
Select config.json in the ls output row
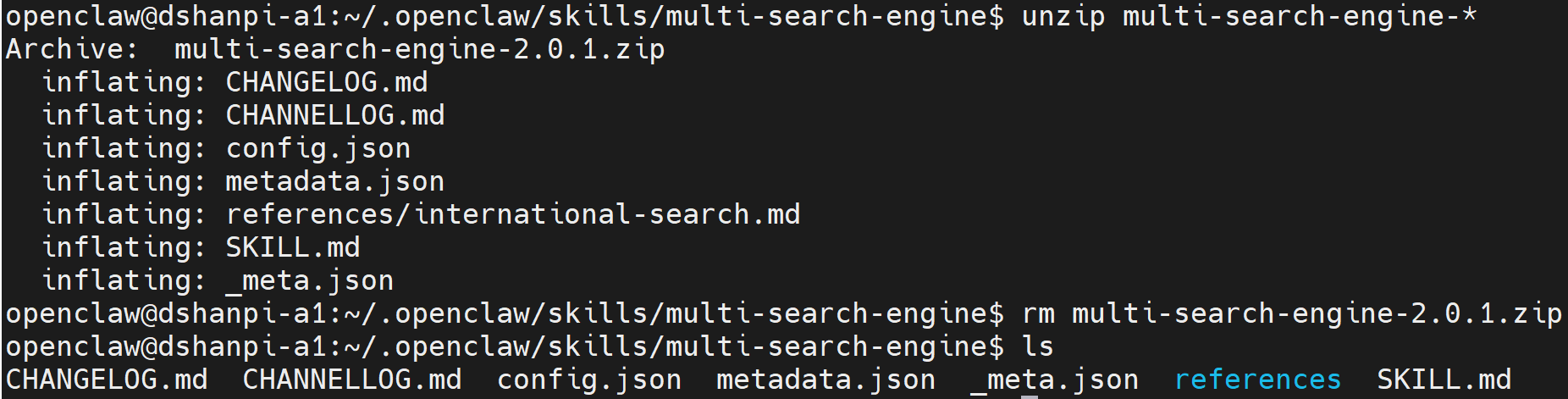point(588,380)
